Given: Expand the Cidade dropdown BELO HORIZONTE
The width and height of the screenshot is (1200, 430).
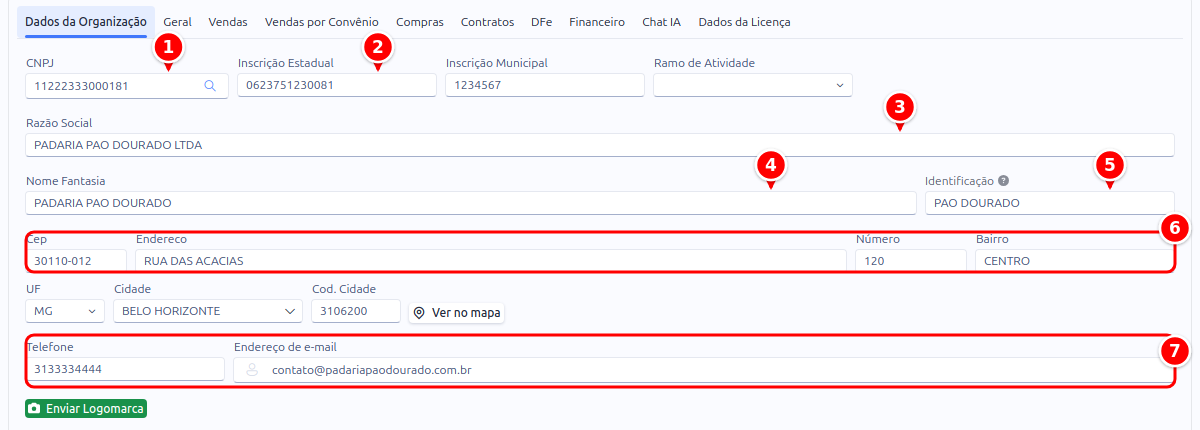Looking at the screenshot, I should click(208, 311).
